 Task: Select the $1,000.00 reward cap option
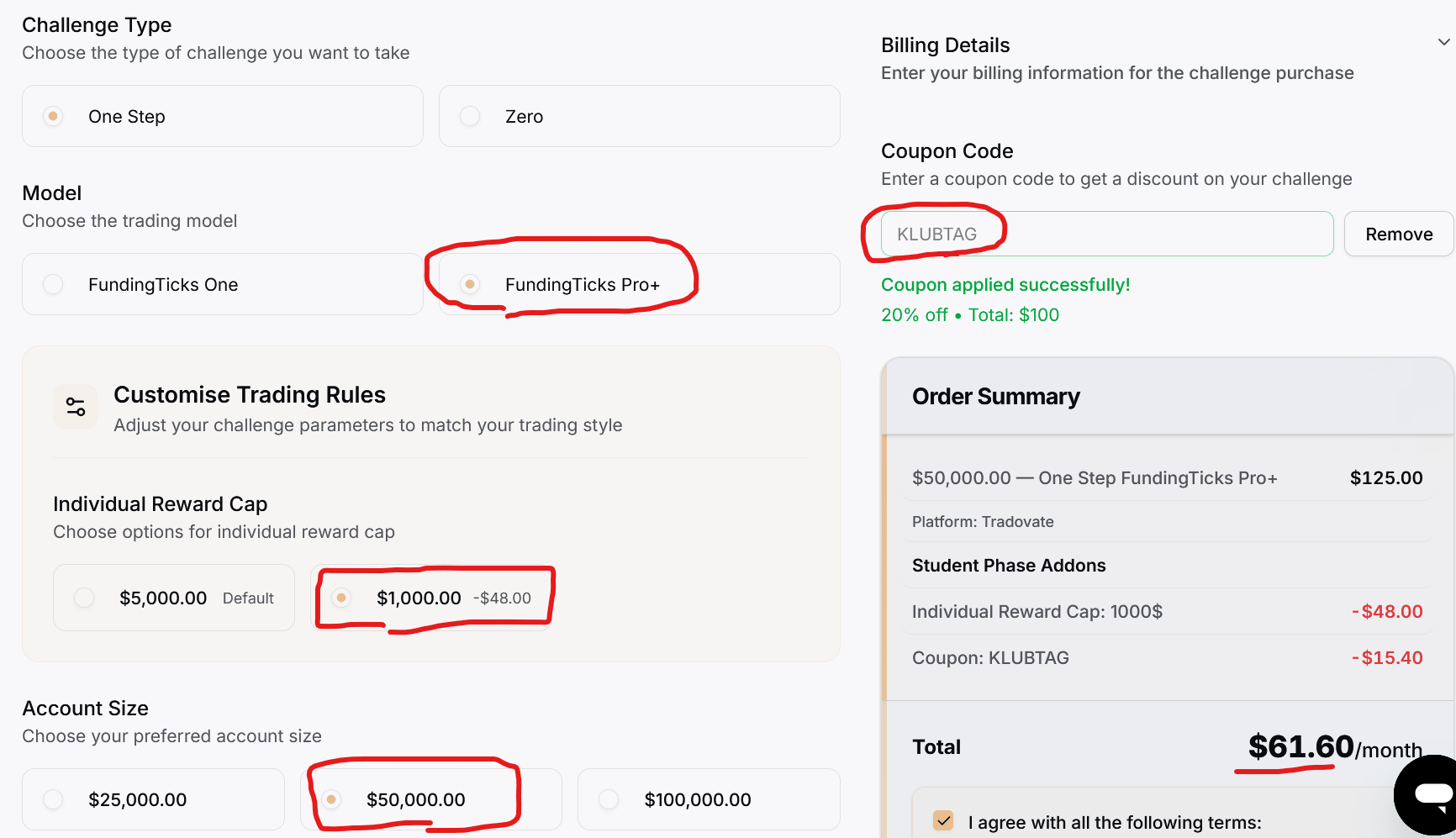341,598
